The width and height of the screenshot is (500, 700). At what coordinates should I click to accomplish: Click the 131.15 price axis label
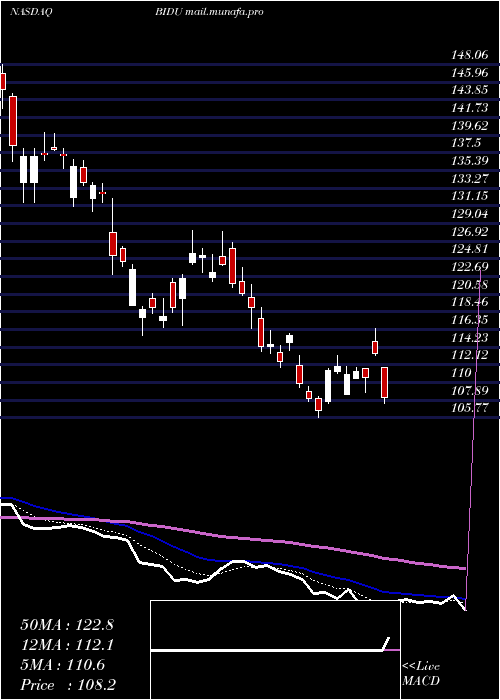(470, 196)
